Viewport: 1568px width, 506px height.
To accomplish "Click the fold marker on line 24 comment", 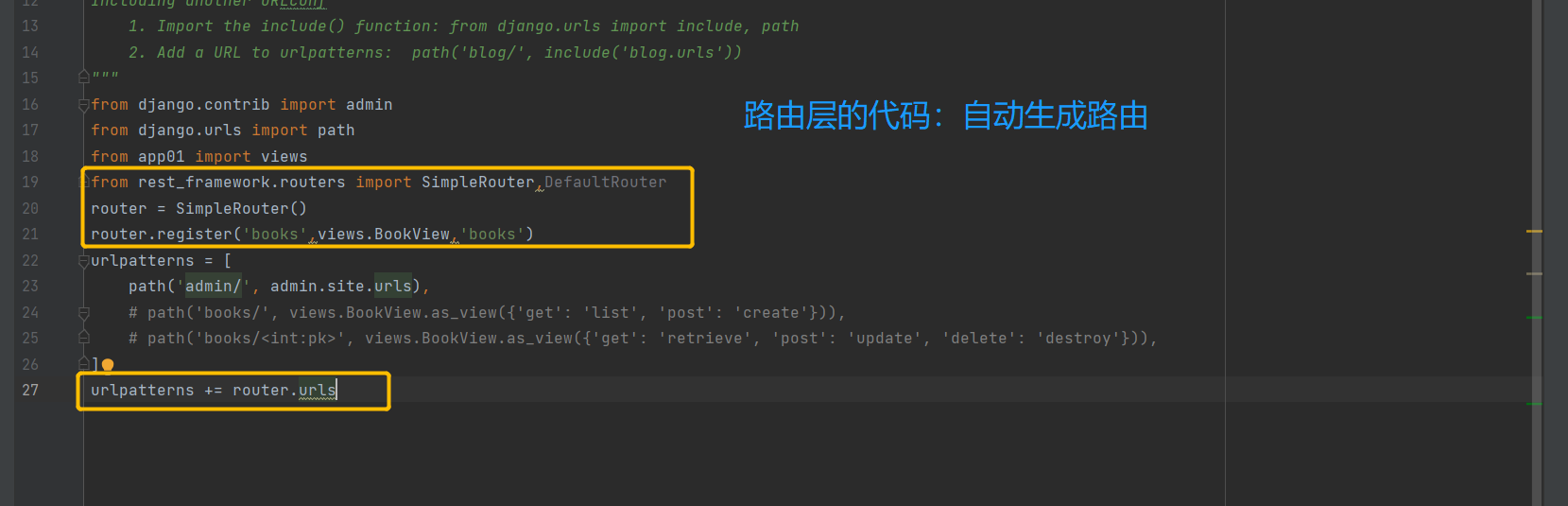I will [x=84, y=313].
